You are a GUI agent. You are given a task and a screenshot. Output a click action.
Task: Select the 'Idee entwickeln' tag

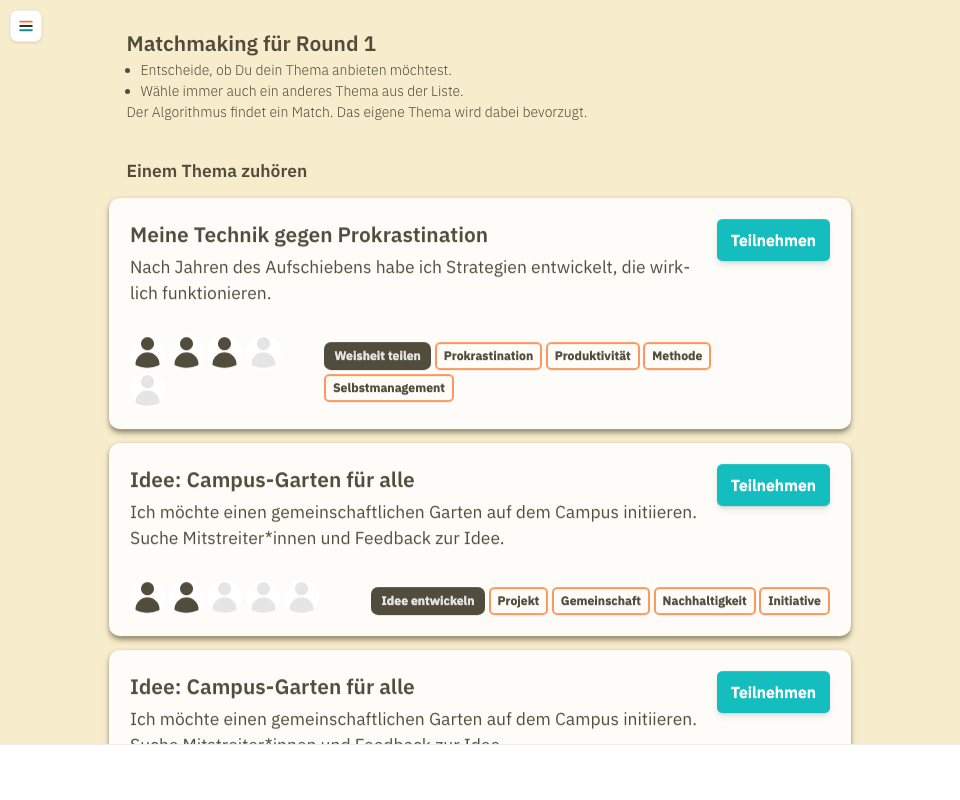click(x=427, y=601)
